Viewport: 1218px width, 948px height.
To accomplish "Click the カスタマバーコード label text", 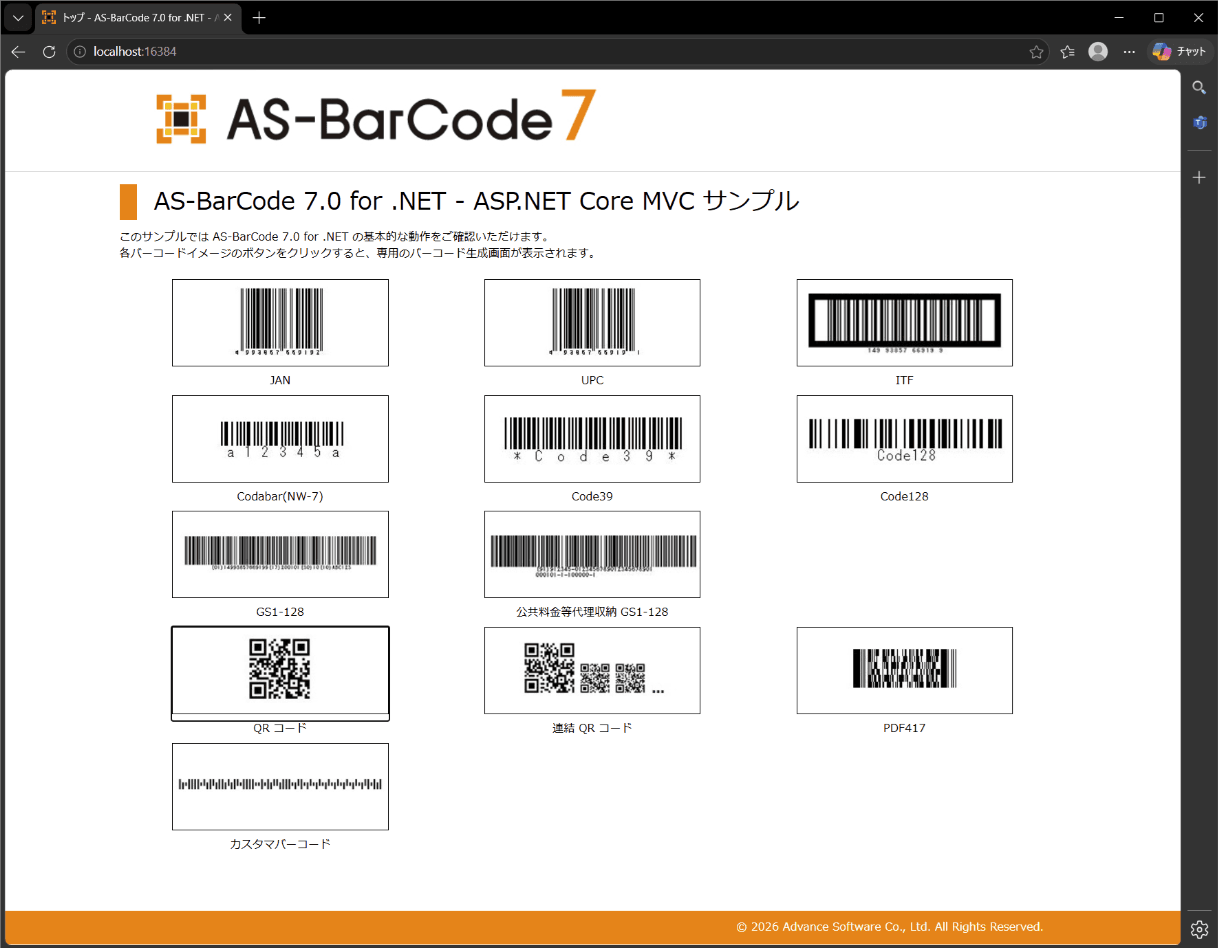I will click(280, 844).
